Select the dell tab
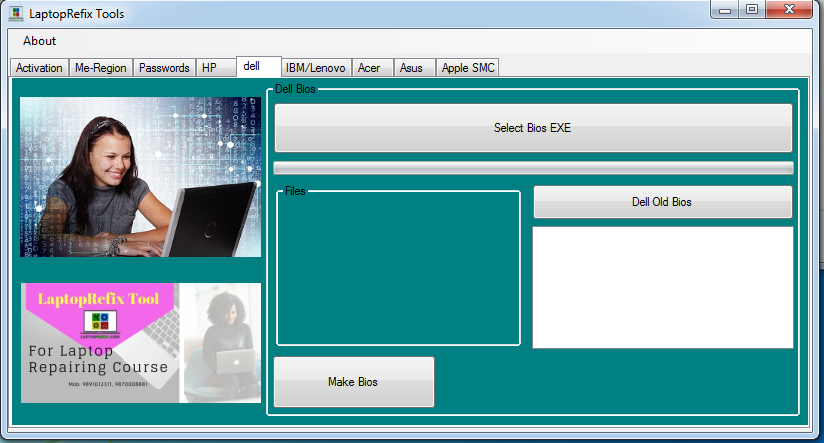 [259, 66]
